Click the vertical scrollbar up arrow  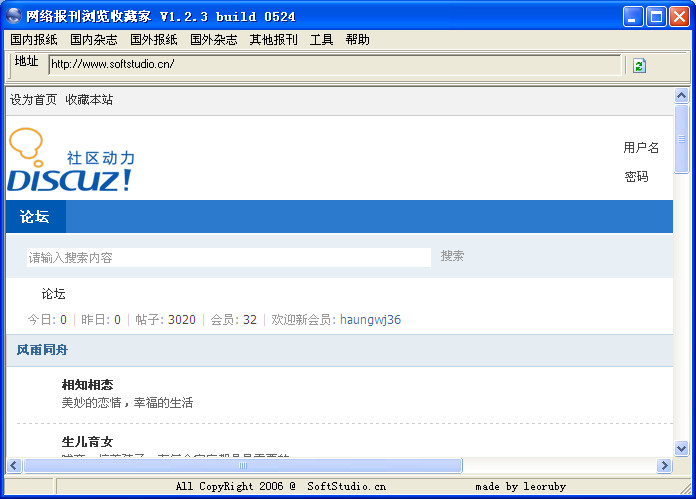pyautogui.click(x=681, y=95)
